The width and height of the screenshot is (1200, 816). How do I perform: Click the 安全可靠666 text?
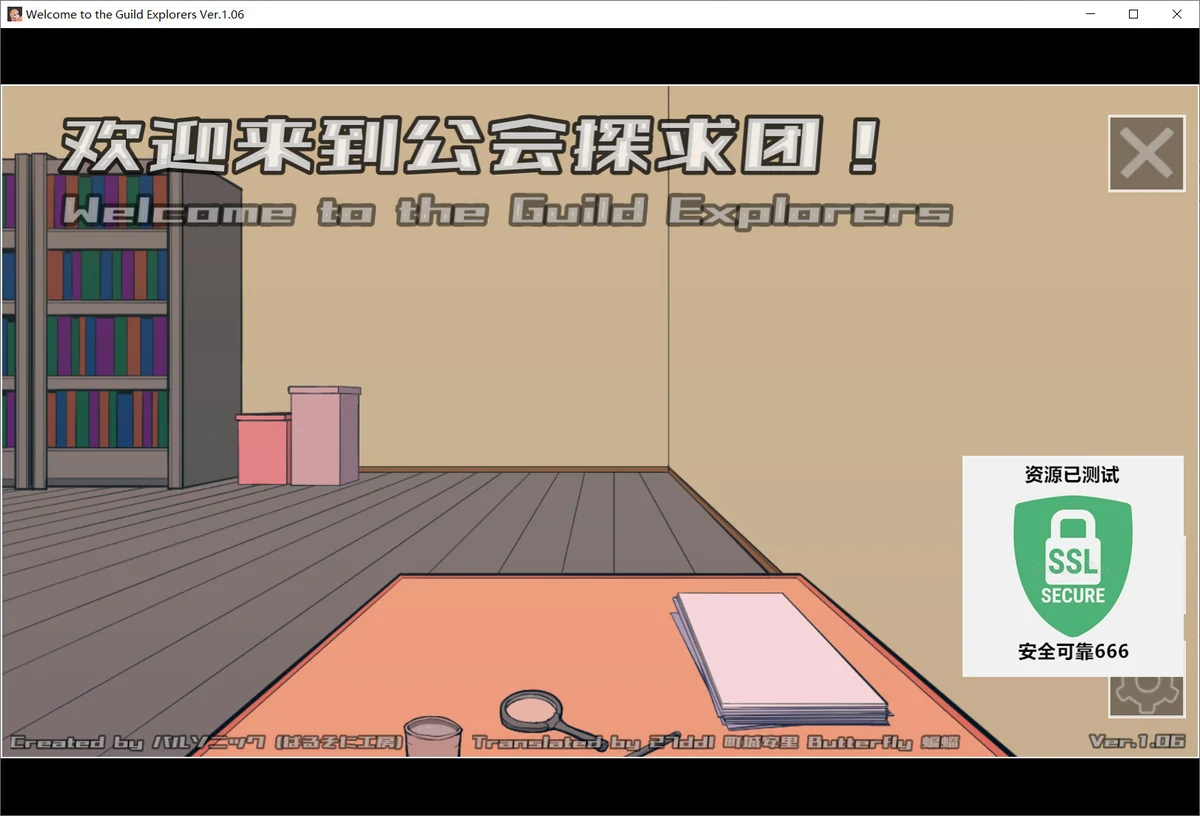pos(1072,651)
